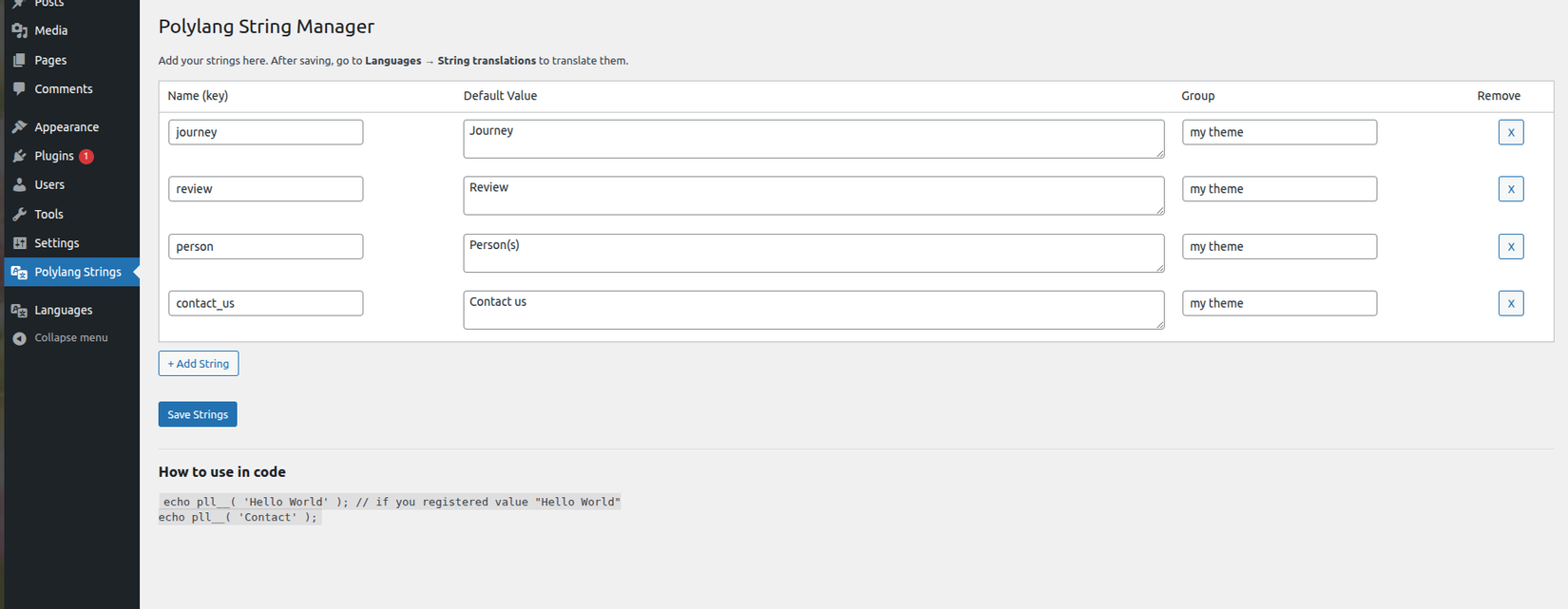Click the Group field for contact_us
This screenshot has width=1568, height=609.
(1278, 303)
